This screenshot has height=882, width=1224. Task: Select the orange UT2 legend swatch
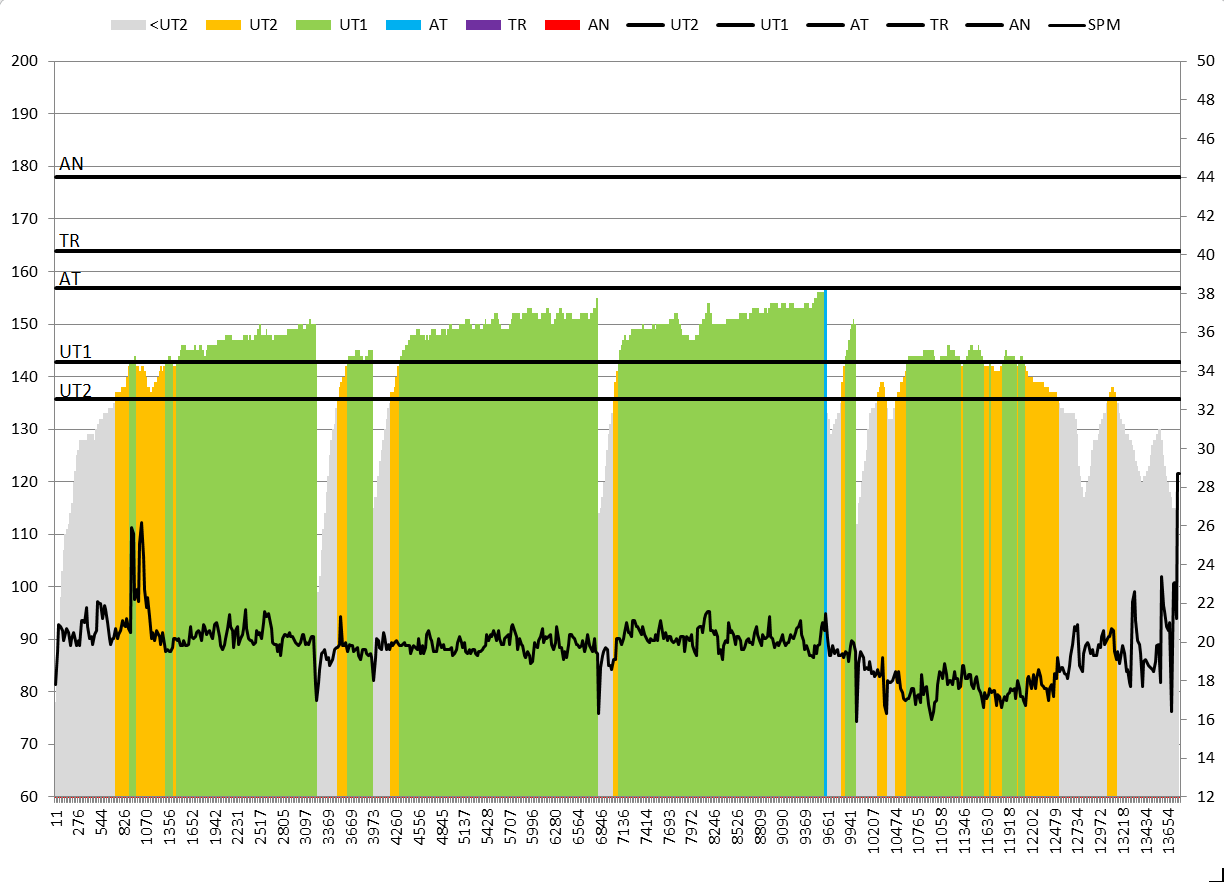pyautogui.click(x=224, y=24)
